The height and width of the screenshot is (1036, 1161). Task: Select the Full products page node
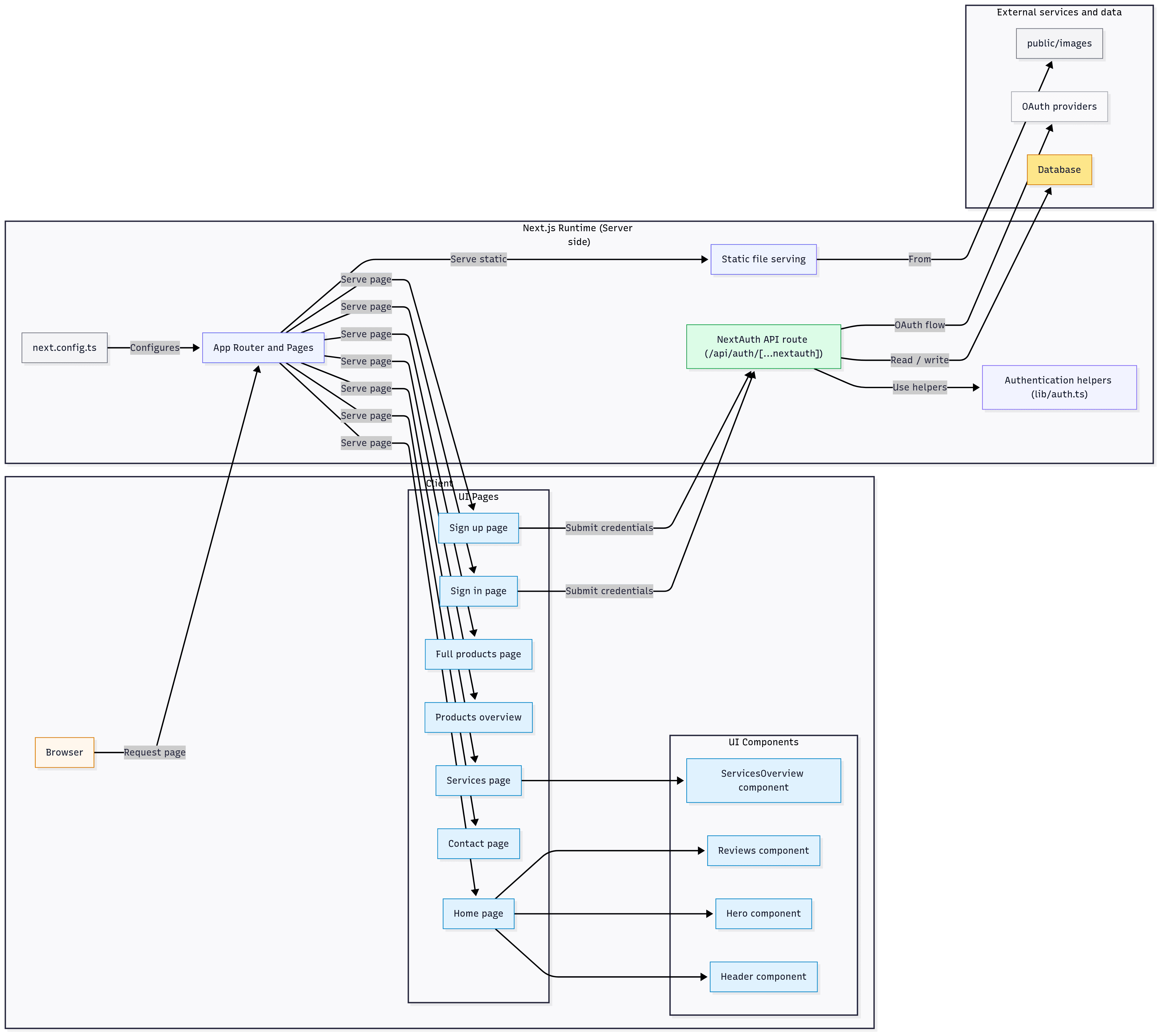[478, 654]
